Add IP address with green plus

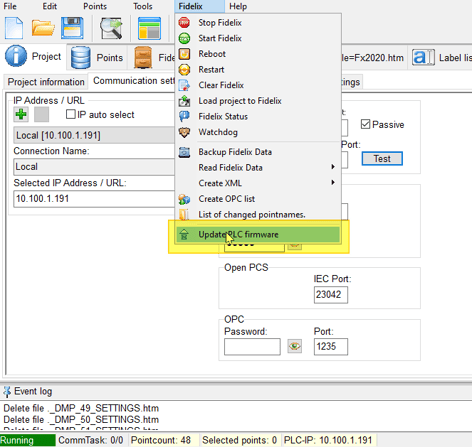point(21,115)
